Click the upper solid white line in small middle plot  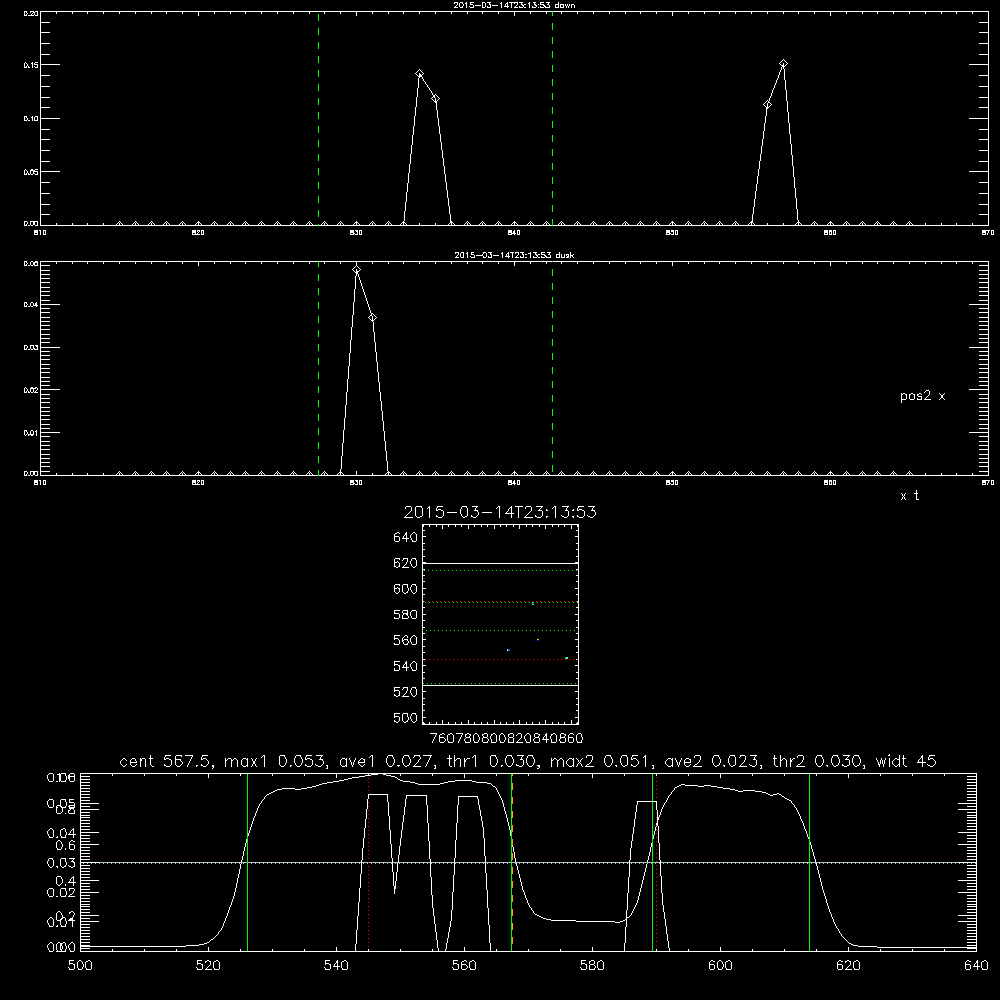[x=501, y=564]
